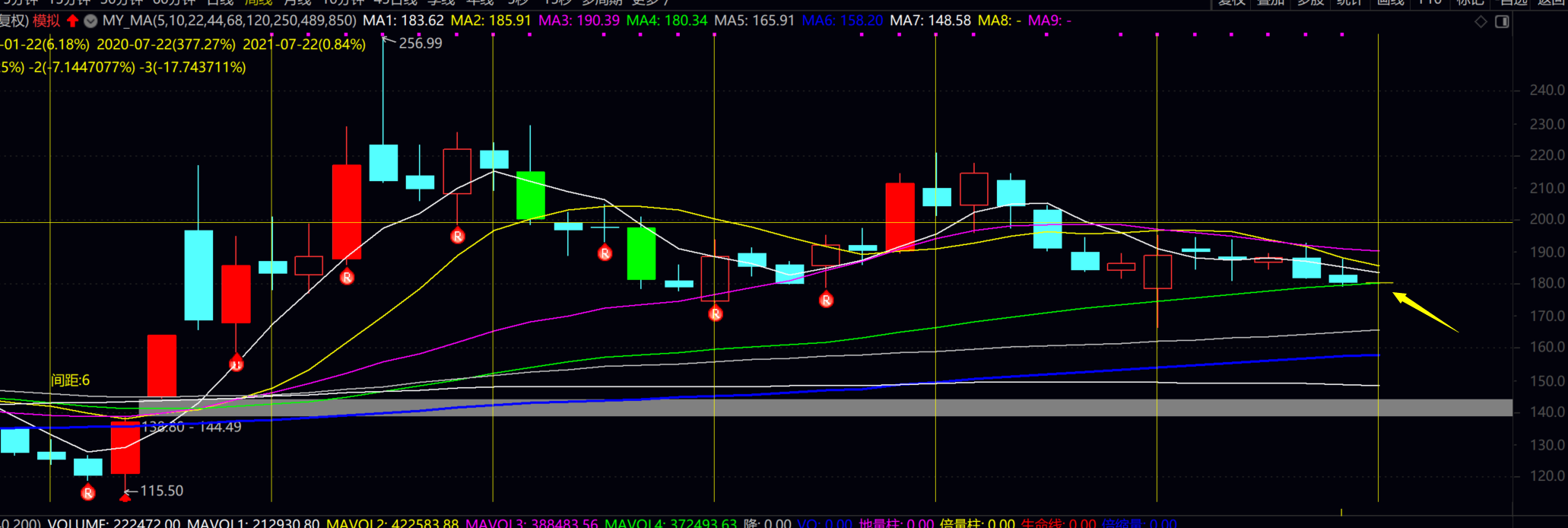Click the yellow arrow annotation pointing at MA4
The width and height of the screenshot is (1568, 528).
point(1424,312)
